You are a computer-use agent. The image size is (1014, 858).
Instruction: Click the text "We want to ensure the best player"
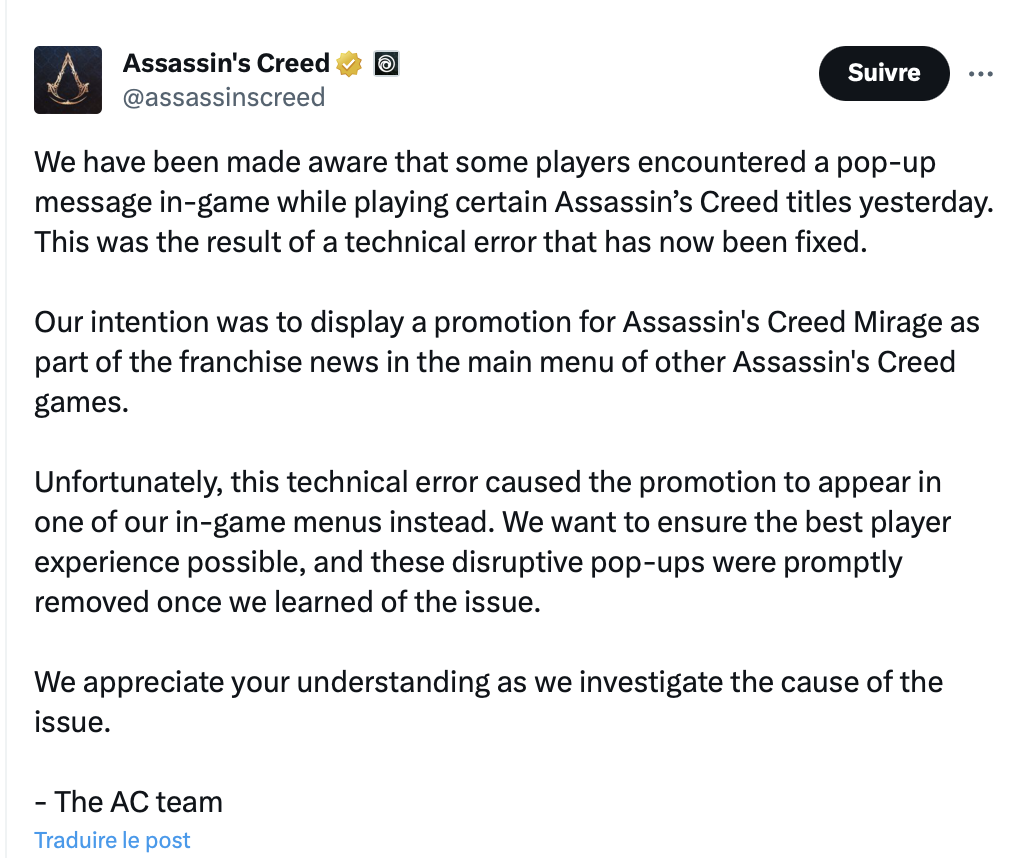pyautogui.click(x=726, y=522)
